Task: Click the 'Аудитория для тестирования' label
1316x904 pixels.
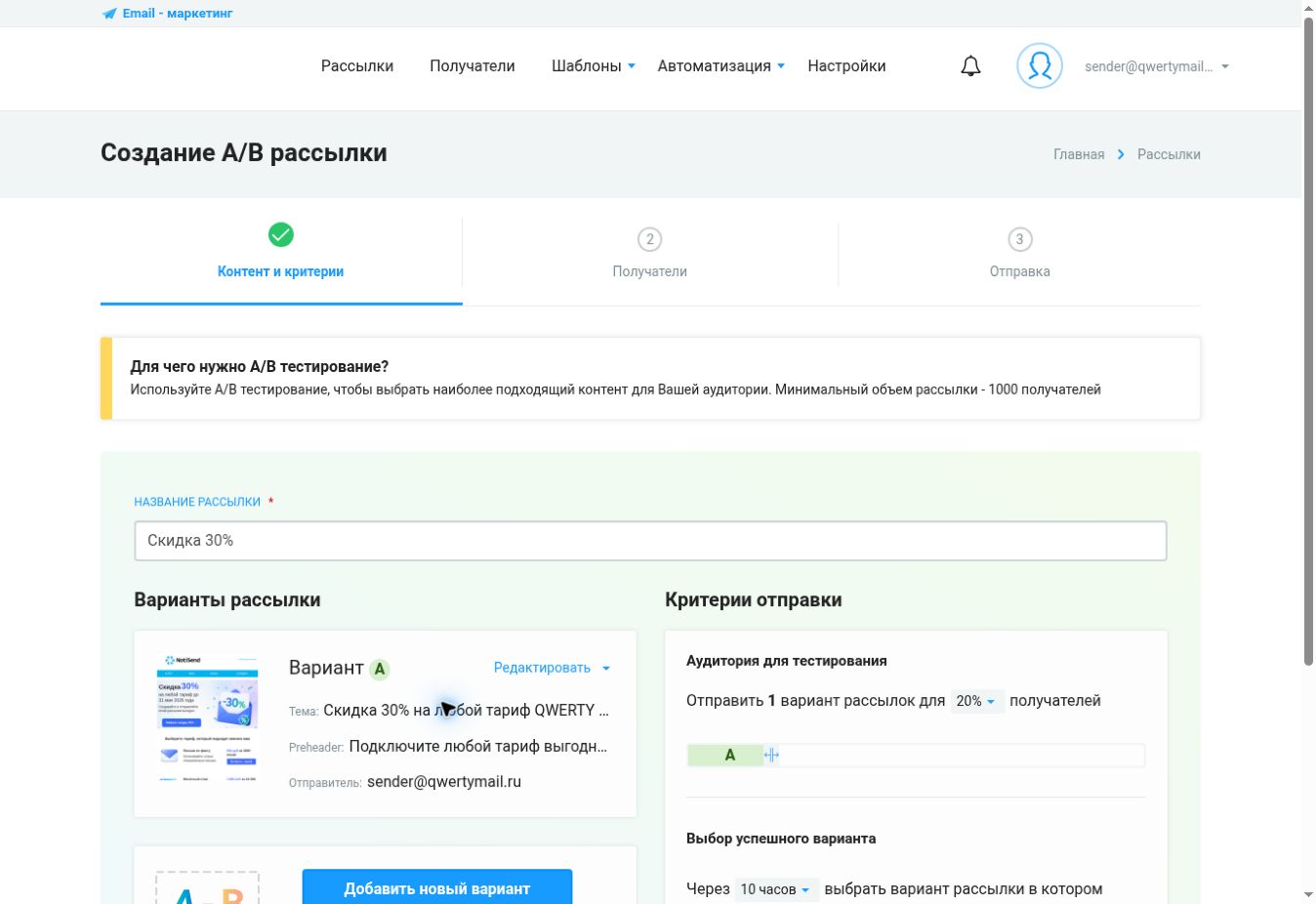Action: coord(787,661)
